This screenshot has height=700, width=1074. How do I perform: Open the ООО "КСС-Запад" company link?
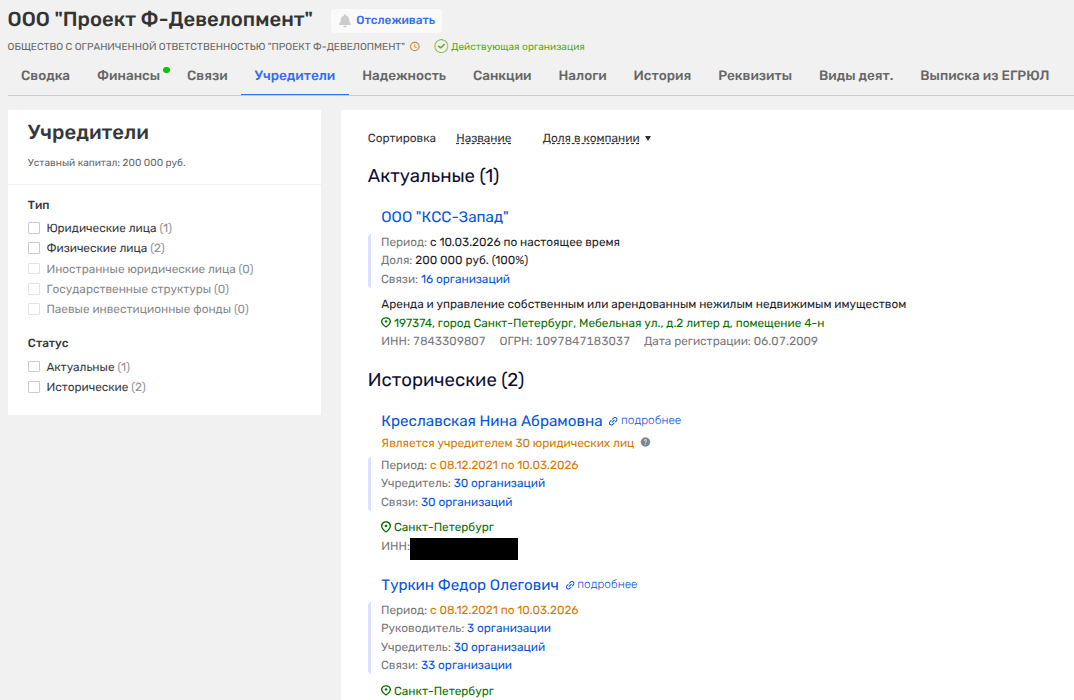pos(445,217)
